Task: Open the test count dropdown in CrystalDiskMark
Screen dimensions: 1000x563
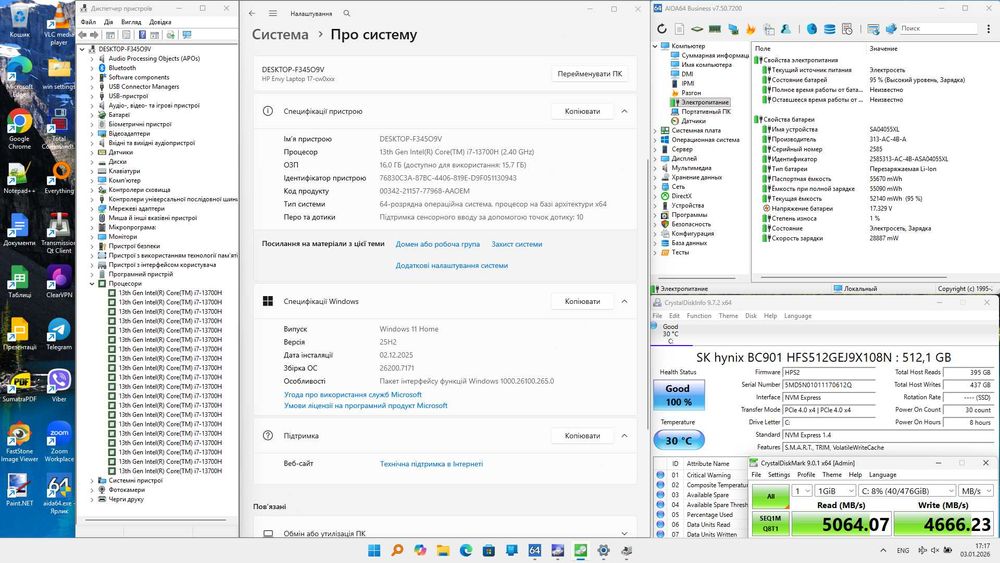Action: (x=802, y=491)
